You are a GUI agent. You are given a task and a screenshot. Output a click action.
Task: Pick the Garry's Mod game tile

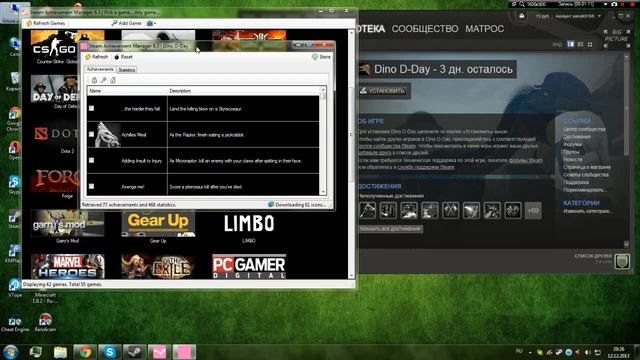coord(67,226)
